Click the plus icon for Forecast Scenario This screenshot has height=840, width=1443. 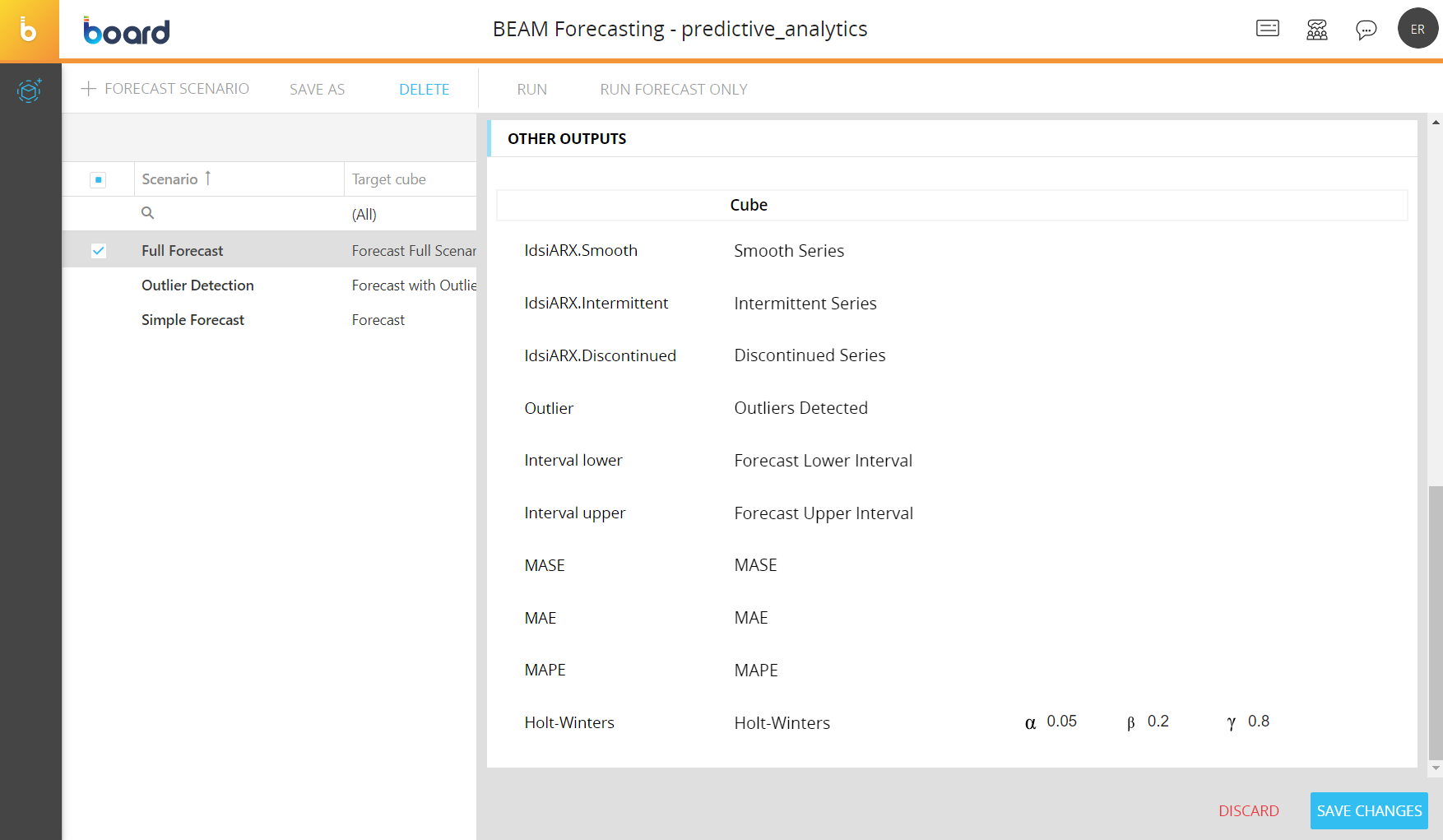89,89
